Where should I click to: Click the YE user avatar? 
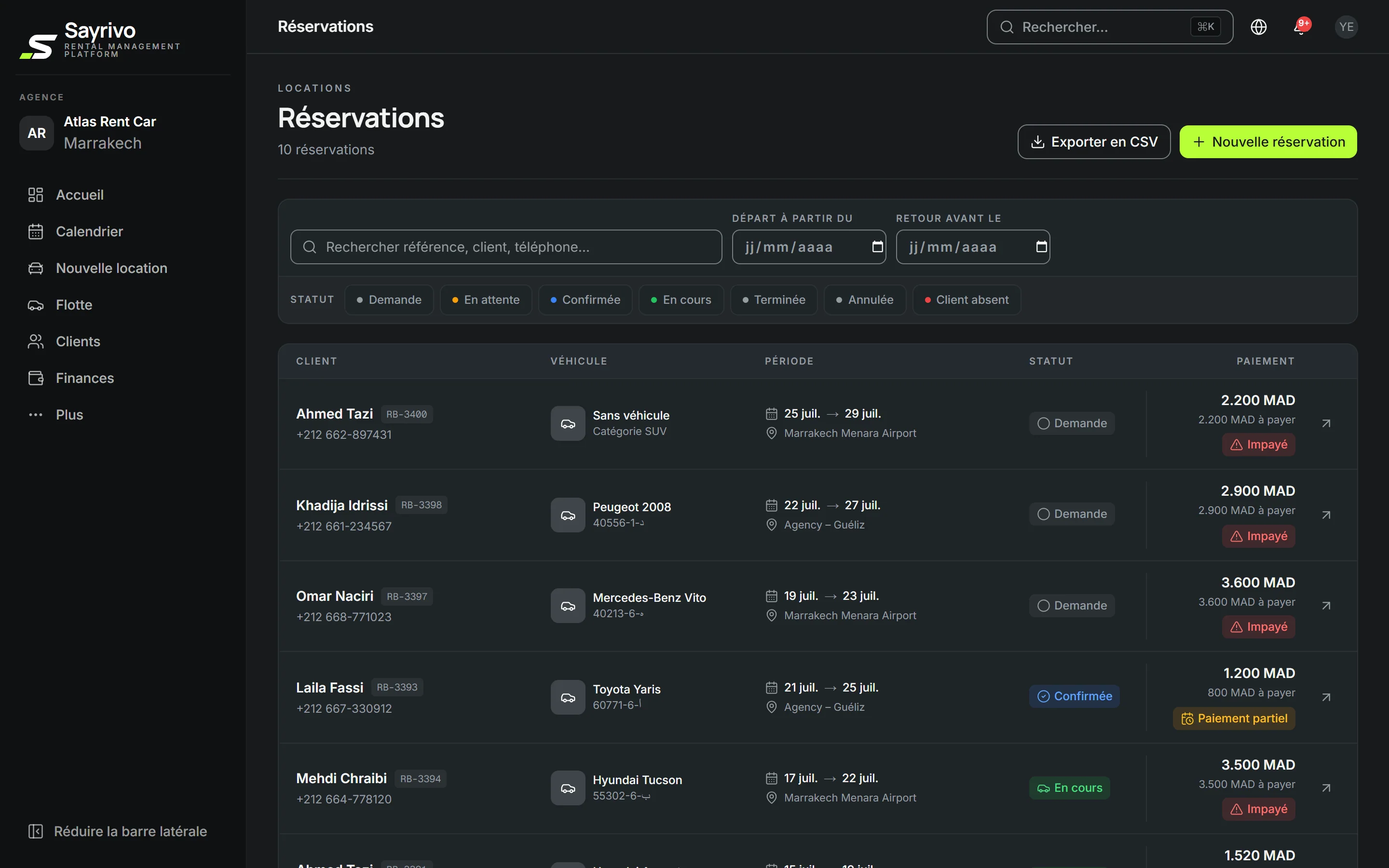coord(1346,27)
